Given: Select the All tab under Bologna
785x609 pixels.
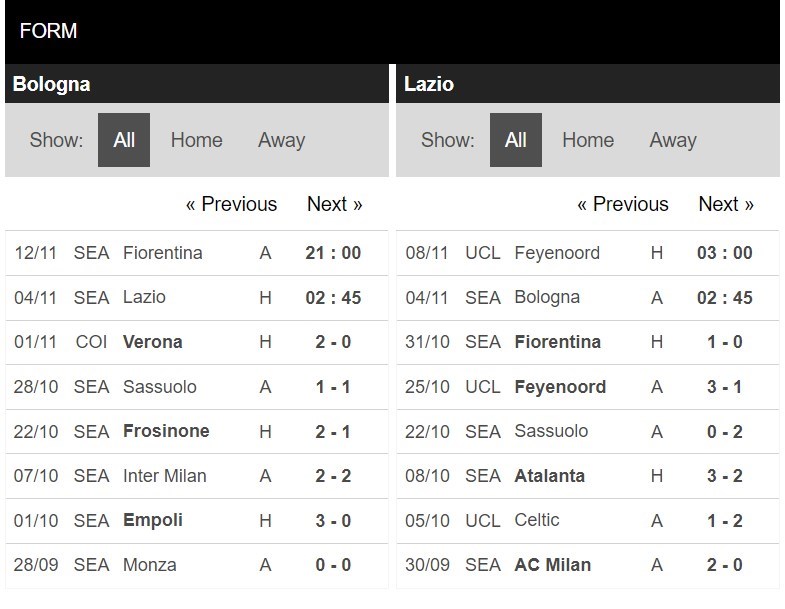Looking at the screenshot, I should (x=124, y=140).
